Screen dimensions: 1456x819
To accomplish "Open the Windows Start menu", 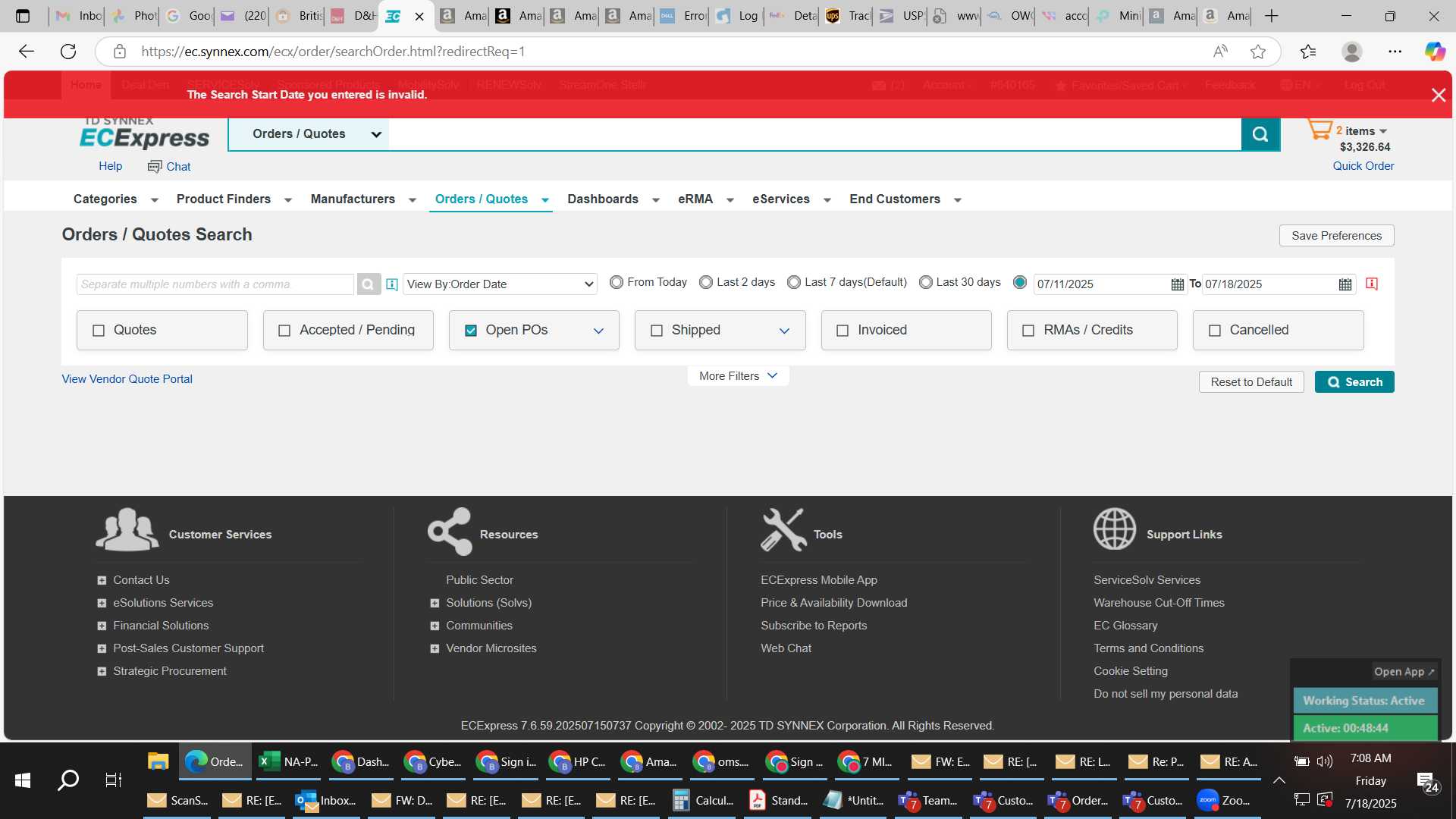I will 23,780.
